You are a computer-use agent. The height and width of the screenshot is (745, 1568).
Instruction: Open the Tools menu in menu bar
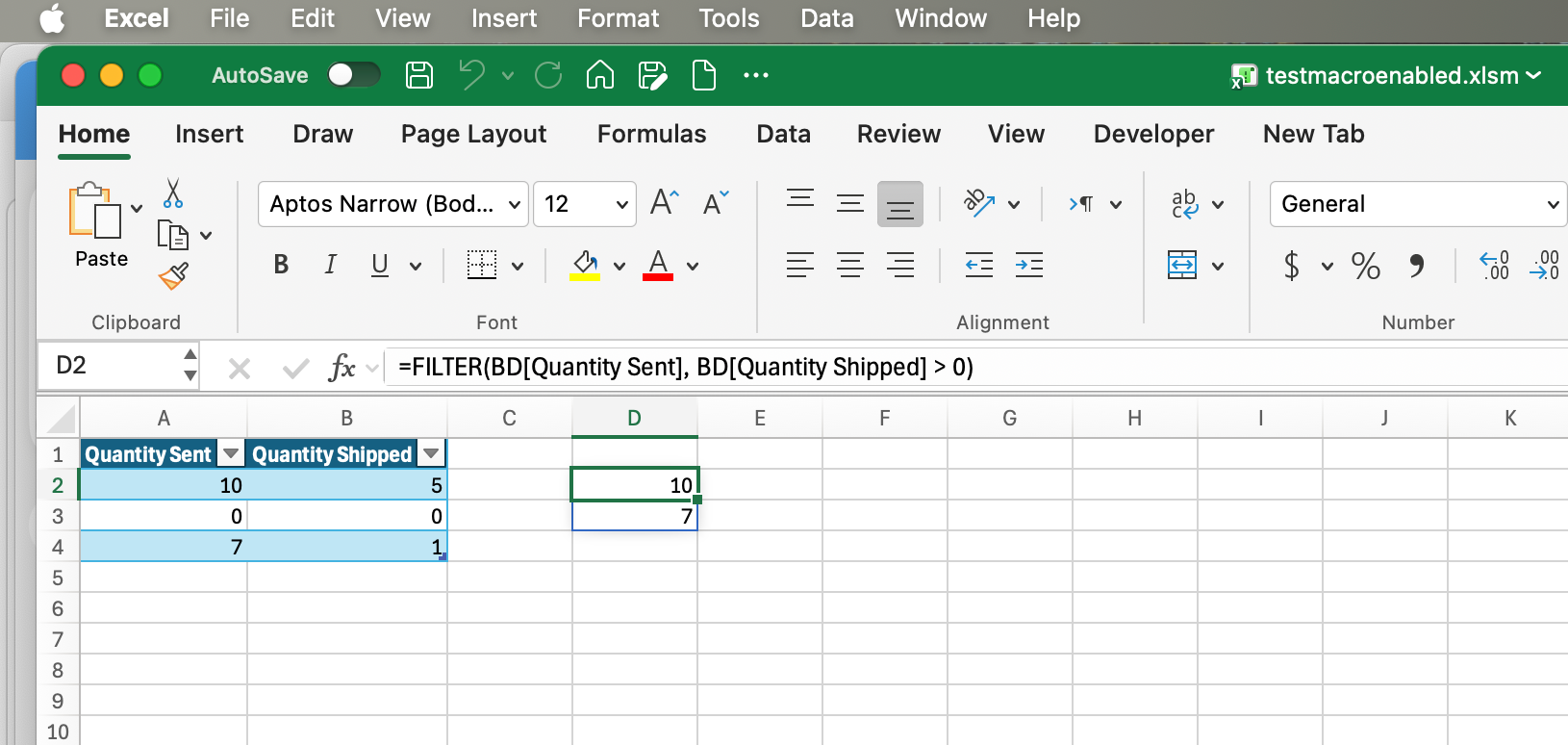coord(729,18)
